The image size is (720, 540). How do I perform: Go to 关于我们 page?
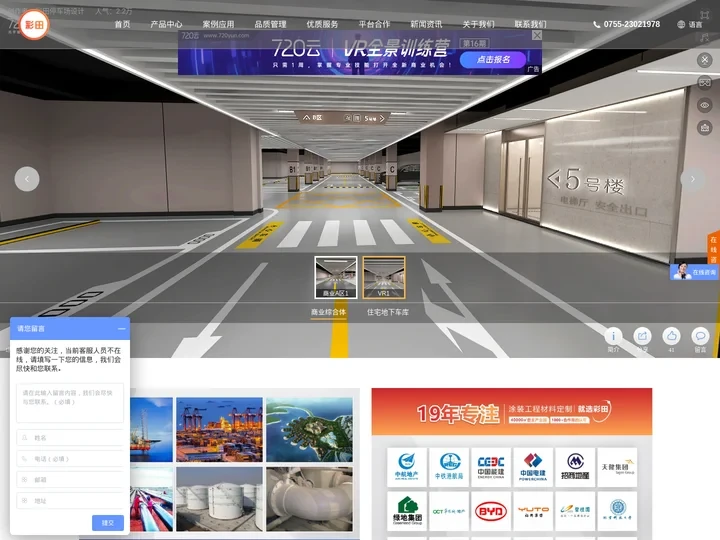point(478,24)
